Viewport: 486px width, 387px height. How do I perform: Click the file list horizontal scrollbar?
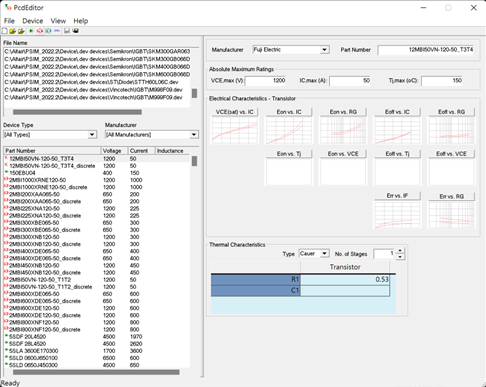pos(77,112)
